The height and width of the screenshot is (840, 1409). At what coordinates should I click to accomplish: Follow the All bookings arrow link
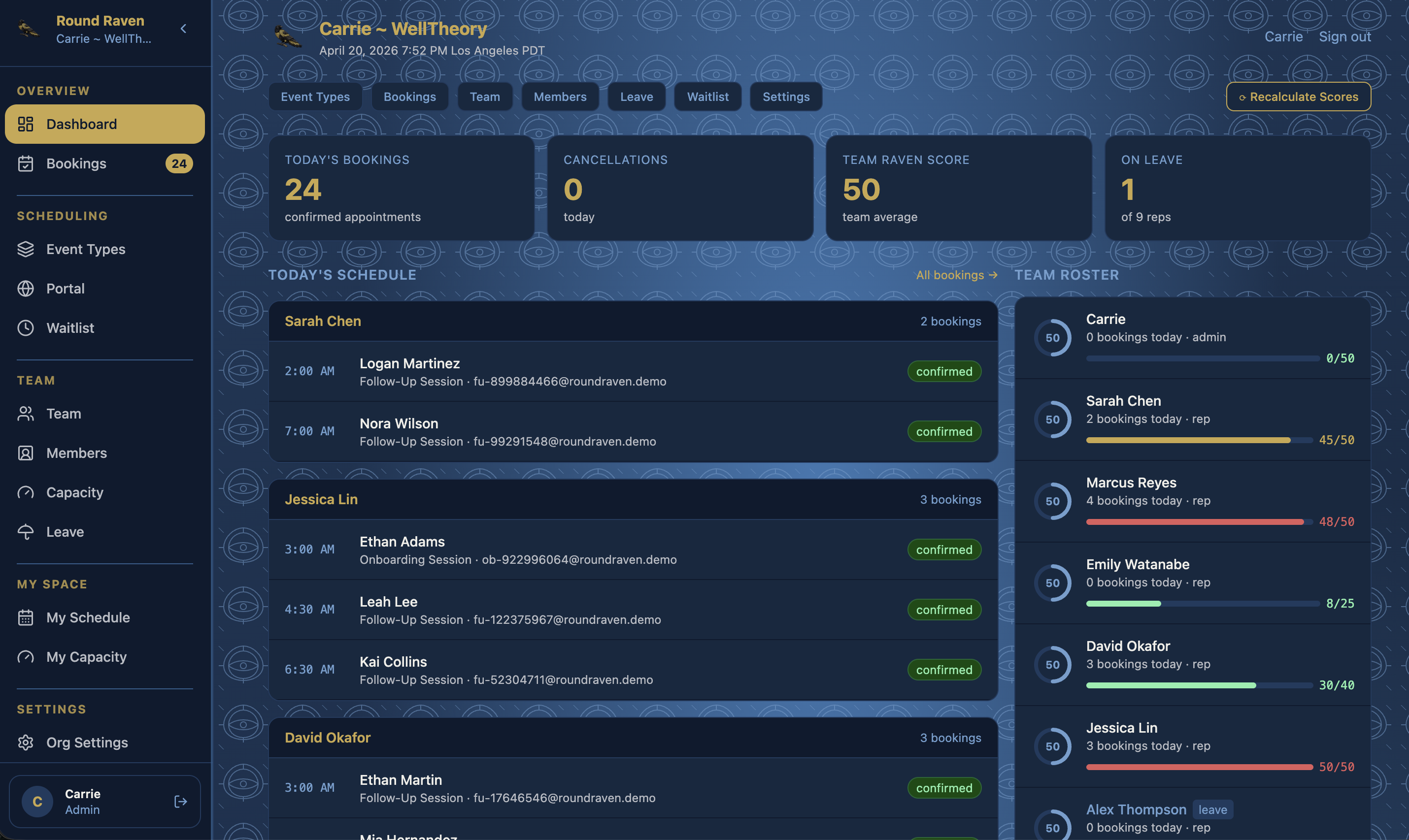point(957,275)
